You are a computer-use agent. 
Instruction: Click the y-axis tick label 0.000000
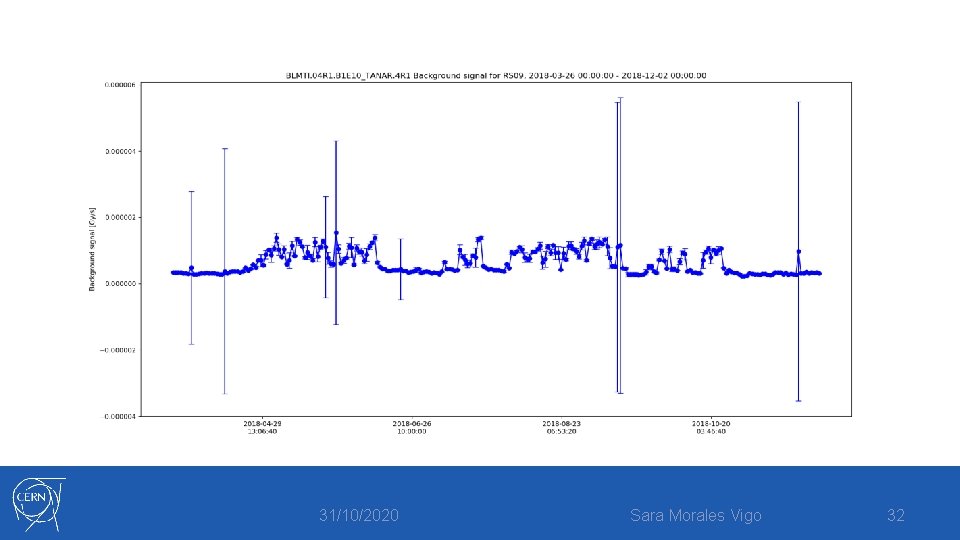120,284
